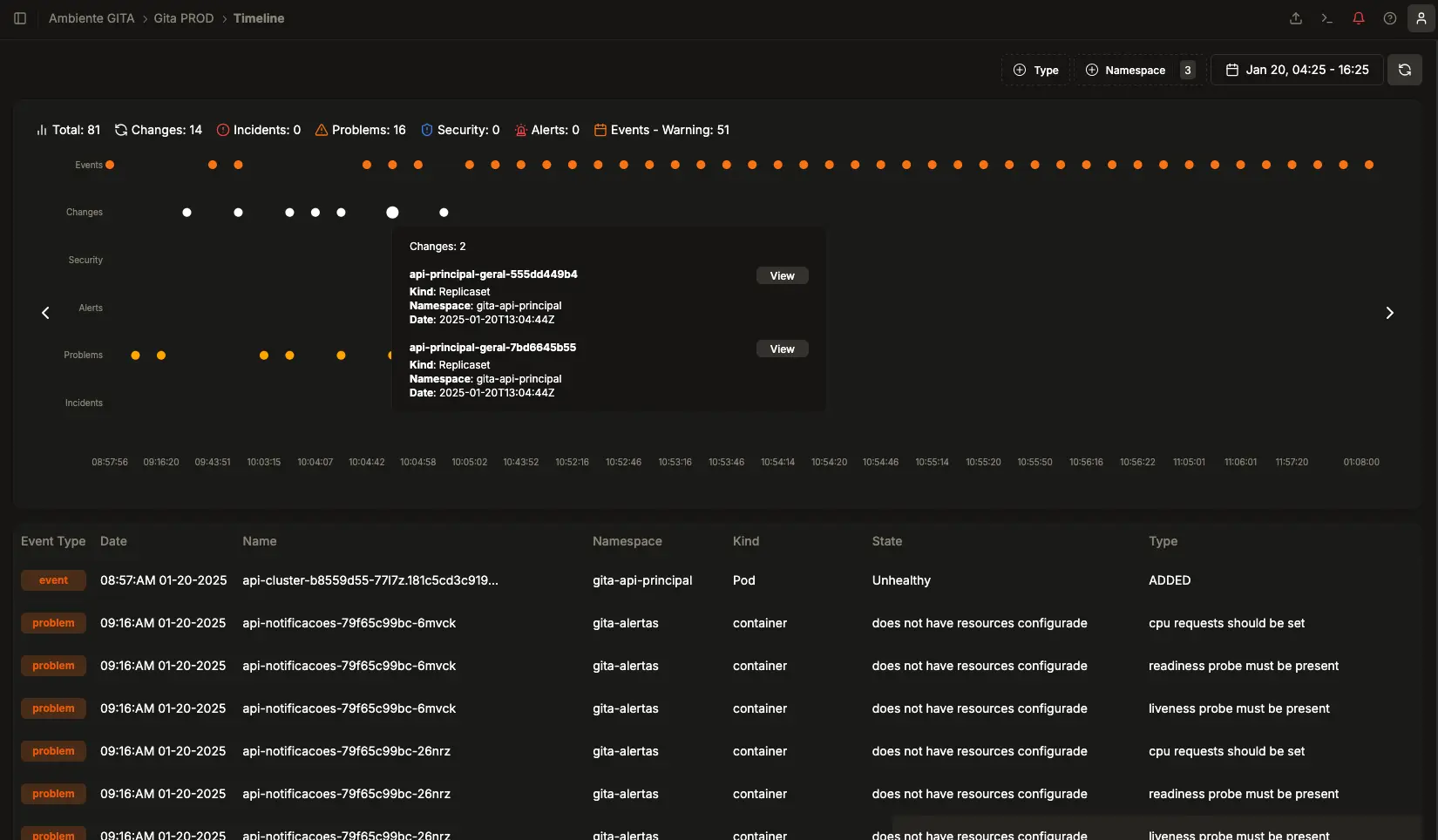Select row api-cluster-b8559d55-77l7z name
The height and width of the screenshot is (840, 1438).
370,580
